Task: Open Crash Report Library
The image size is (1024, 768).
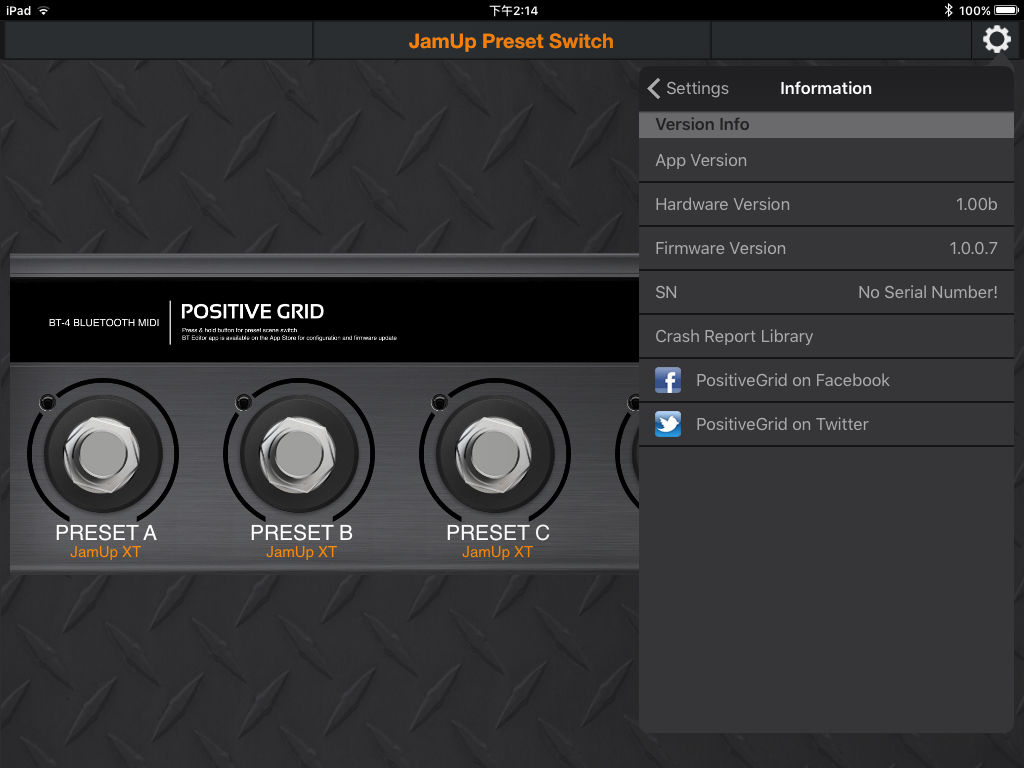Action: (x=826, y=336)
